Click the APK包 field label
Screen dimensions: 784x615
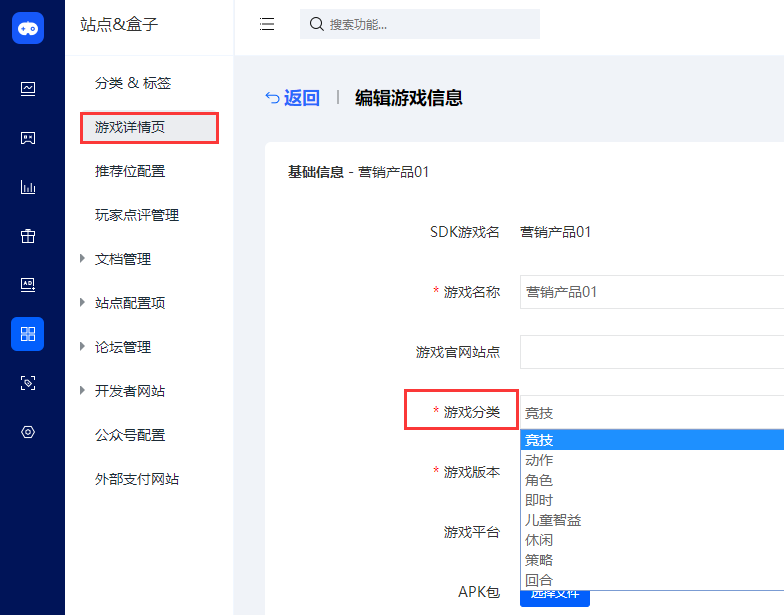coord(478,592)
